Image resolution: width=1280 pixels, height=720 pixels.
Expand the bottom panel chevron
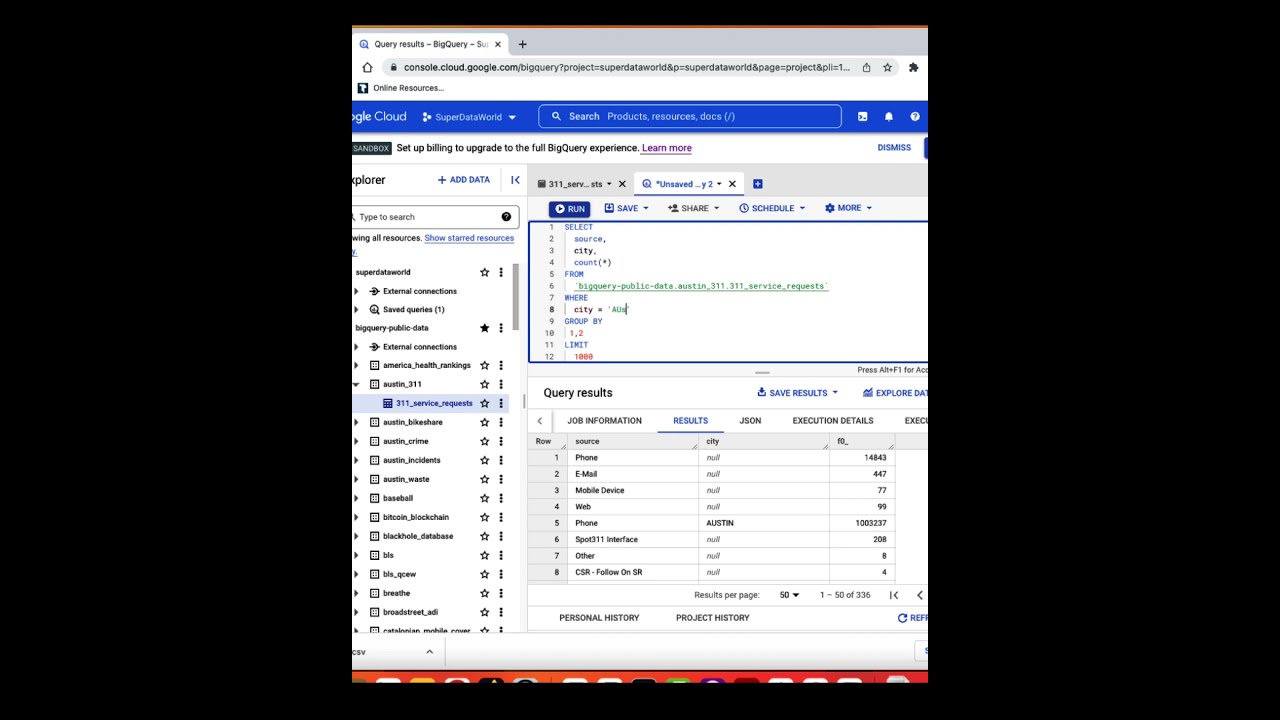click(x=429, y=652)
